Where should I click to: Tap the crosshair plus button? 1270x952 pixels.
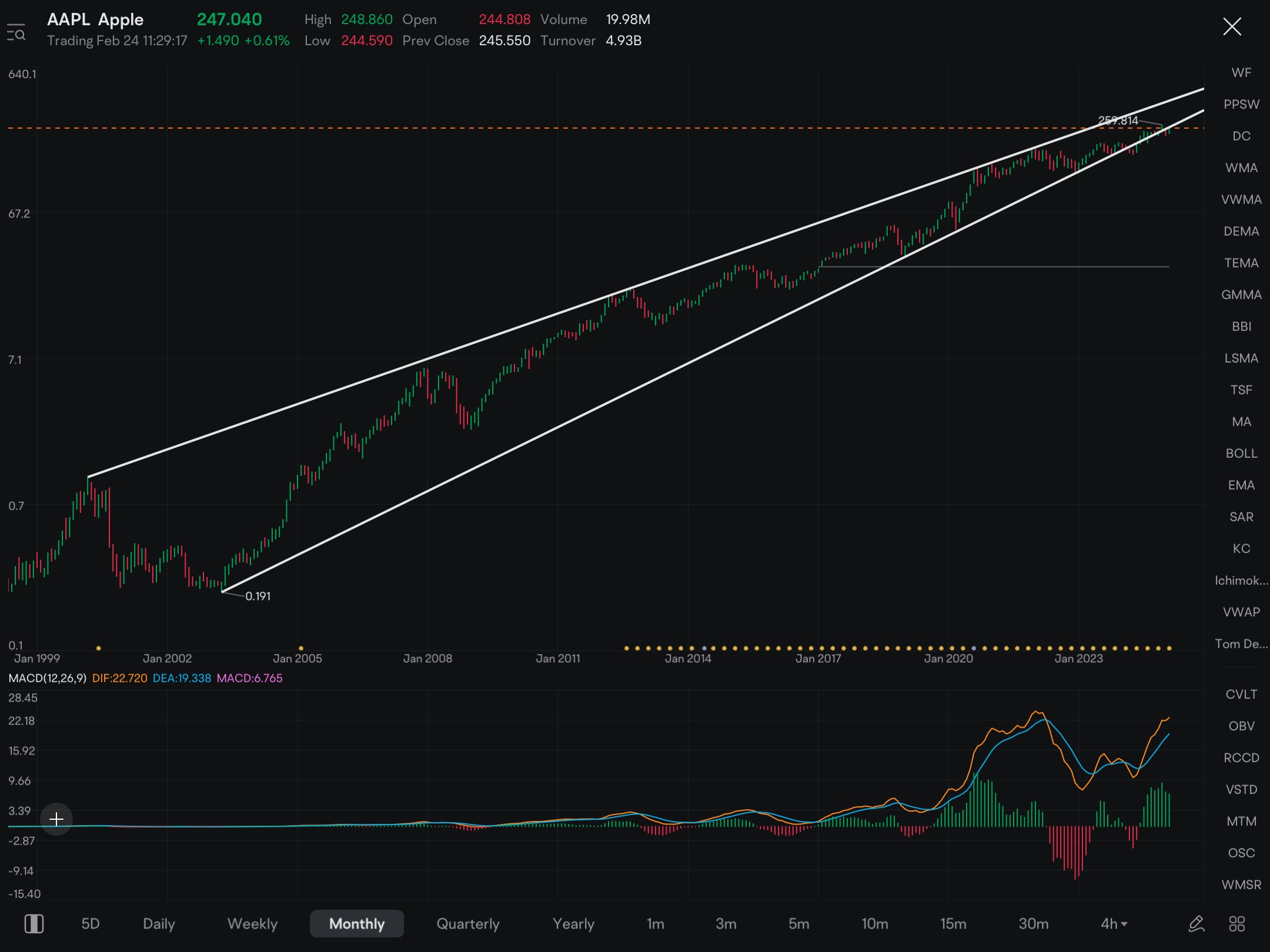[x=56, y=819]
